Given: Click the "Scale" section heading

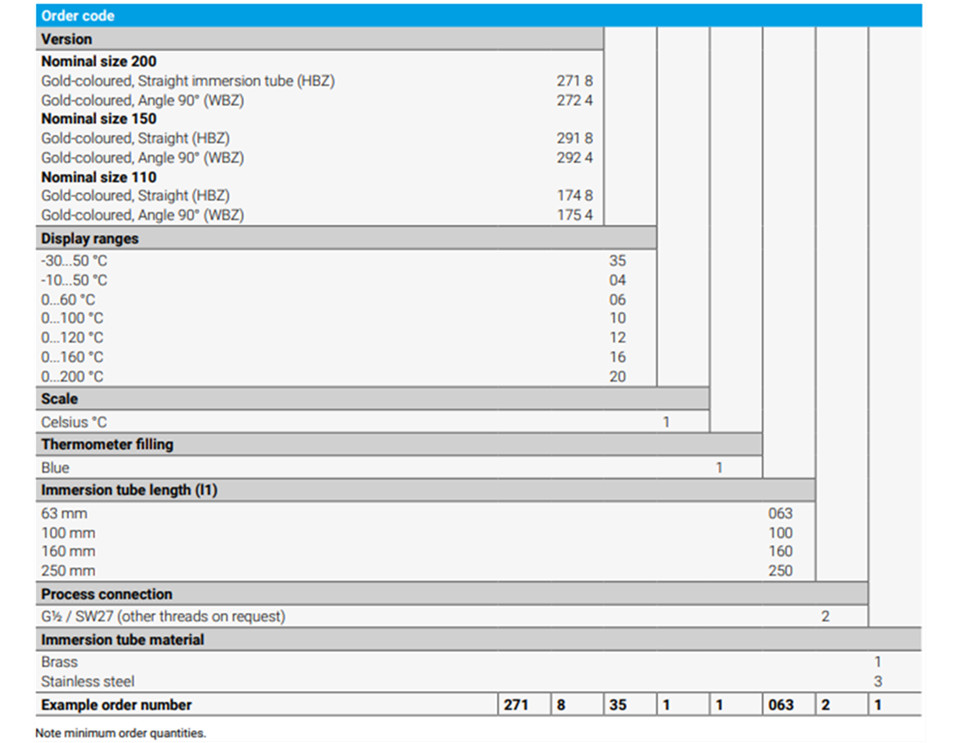Looking at the screenshot, I should coord(59,399).
